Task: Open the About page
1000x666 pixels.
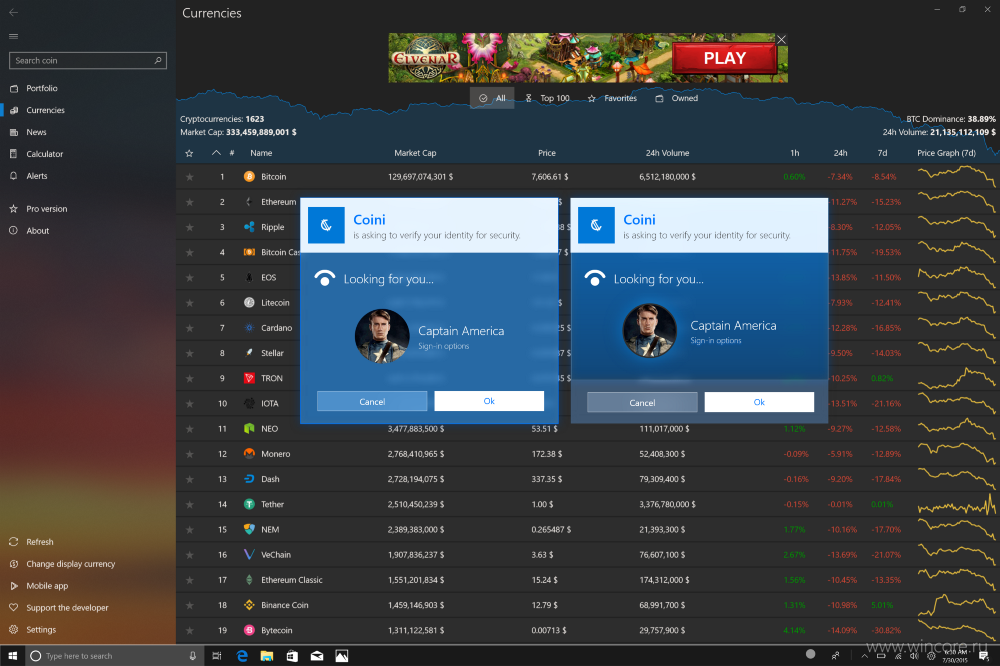Action: coord(38,231)
